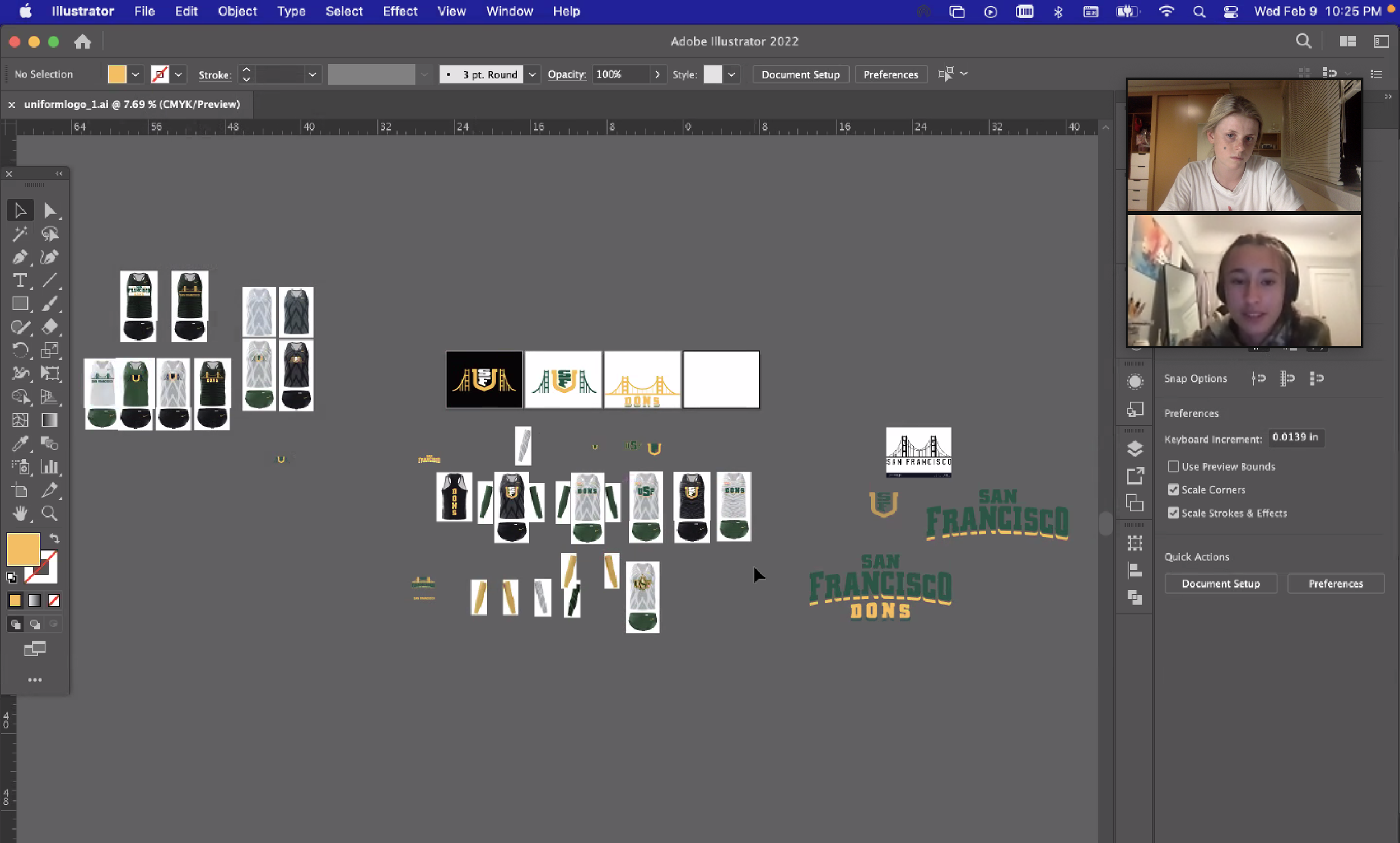Click Document Setup under Quick Actions
The width and height of the screenshot is (1400, 843).
pyautogui.click(x=1221, y=584)
